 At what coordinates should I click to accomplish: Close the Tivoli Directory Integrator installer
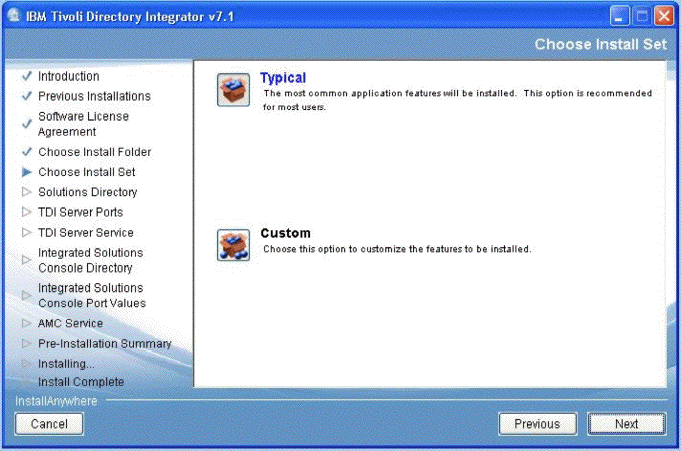[664, 17]
